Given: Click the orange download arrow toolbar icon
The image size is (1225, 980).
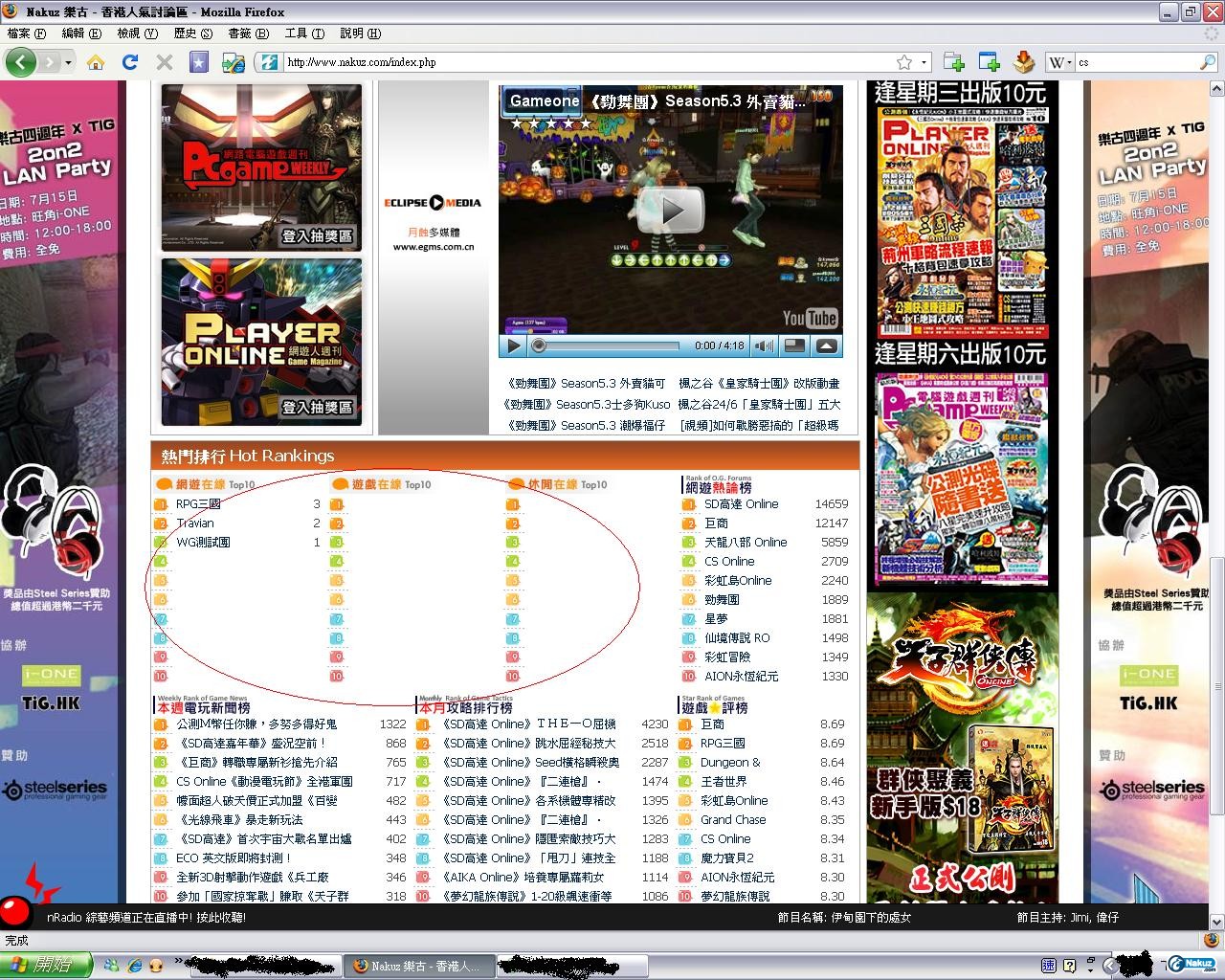Looking at the screenshot, I should [x=1023, y=62].
